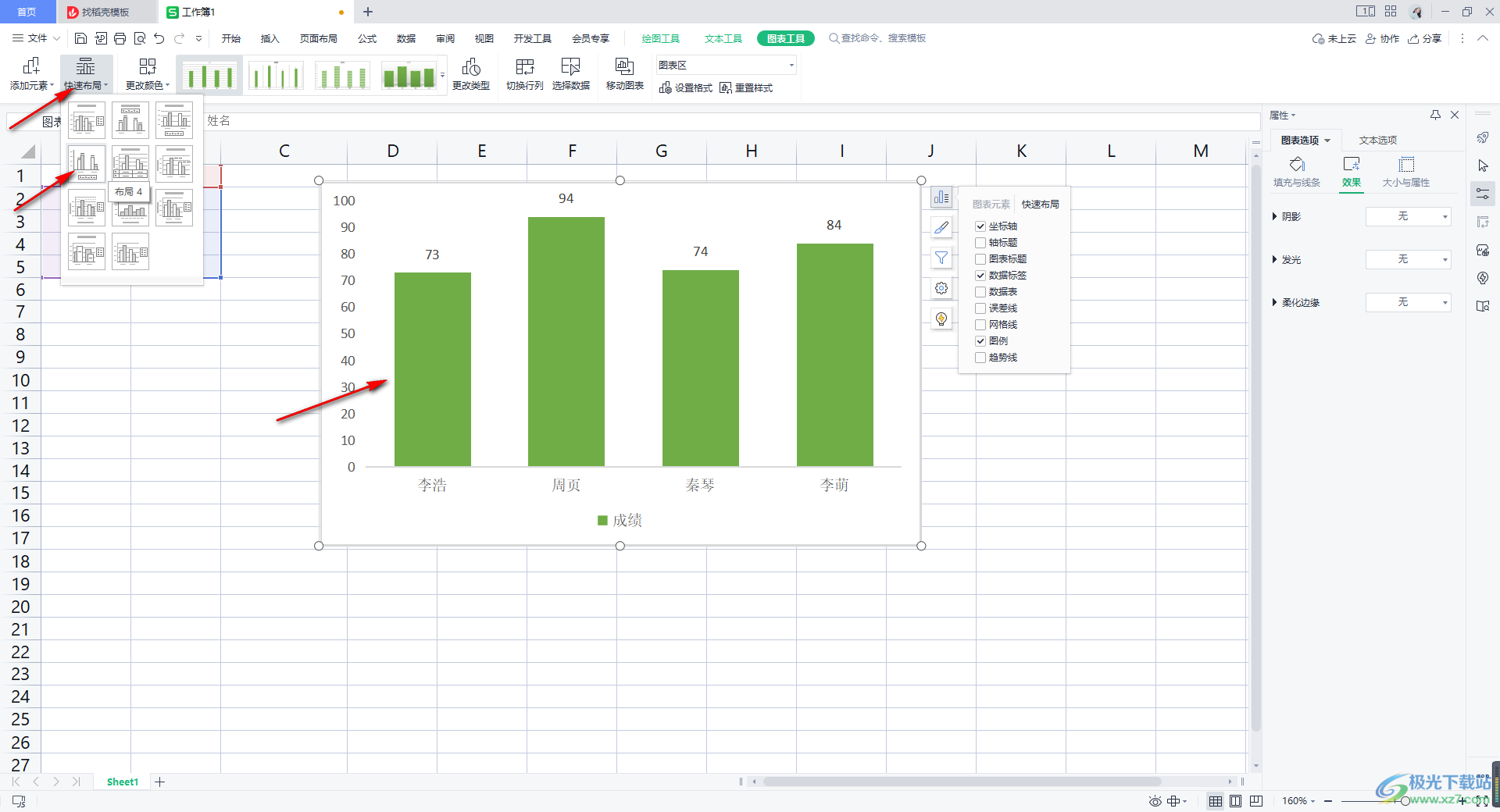The width and height of the screenshot is (1500, 812).
Task: Click selection tool icon in right sidebar
Action: (1483, 166)
